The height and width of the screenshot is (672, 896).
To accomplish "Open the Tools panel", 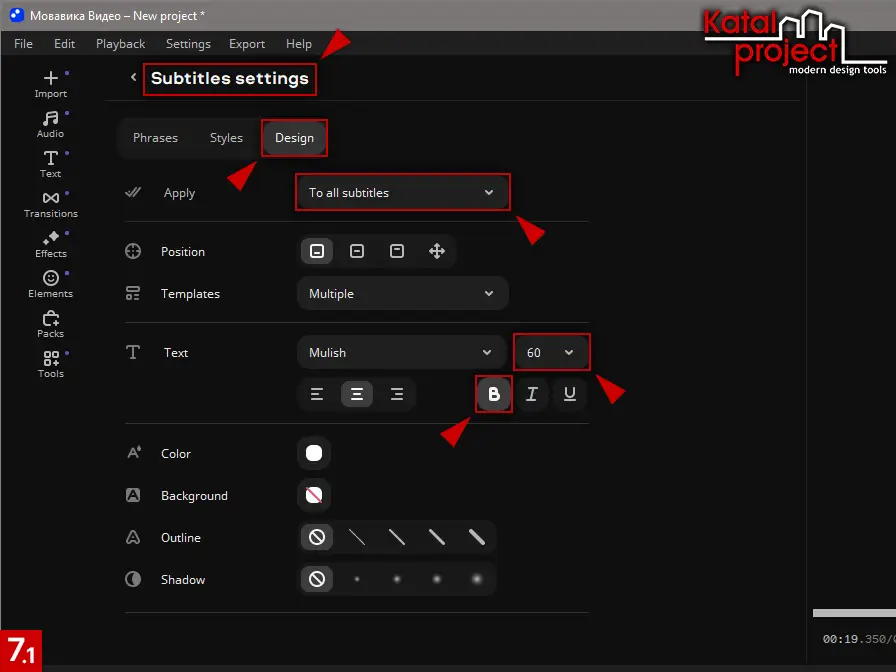I will (50, 364).
